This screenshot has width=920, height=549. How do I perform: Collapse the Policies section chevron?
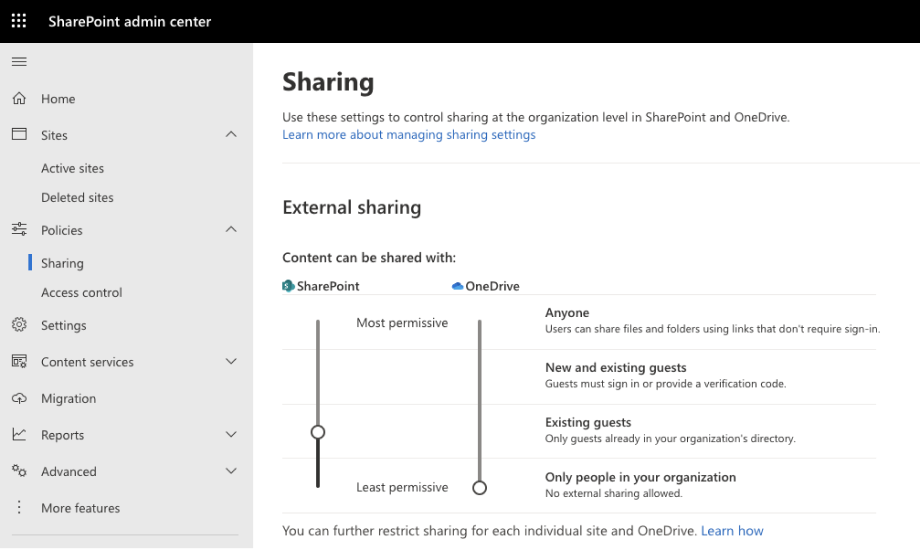click(231, 230)
